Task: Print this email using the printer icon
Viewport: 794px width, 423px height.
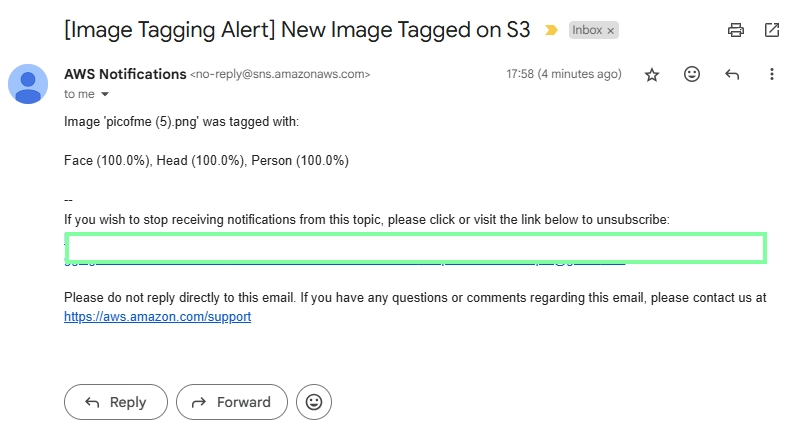Action: coord(736,30)
